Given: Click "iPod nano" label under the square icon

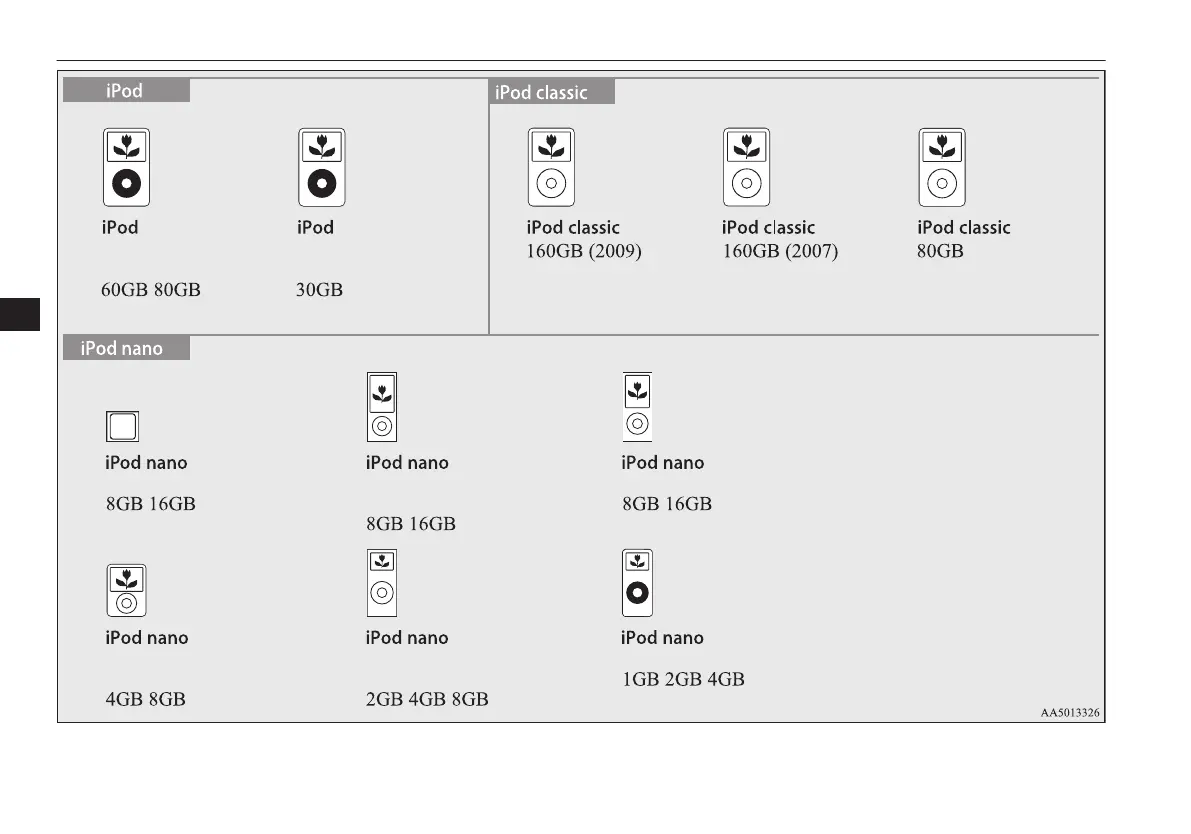Looking at the screenshot, I should [146, 463].
